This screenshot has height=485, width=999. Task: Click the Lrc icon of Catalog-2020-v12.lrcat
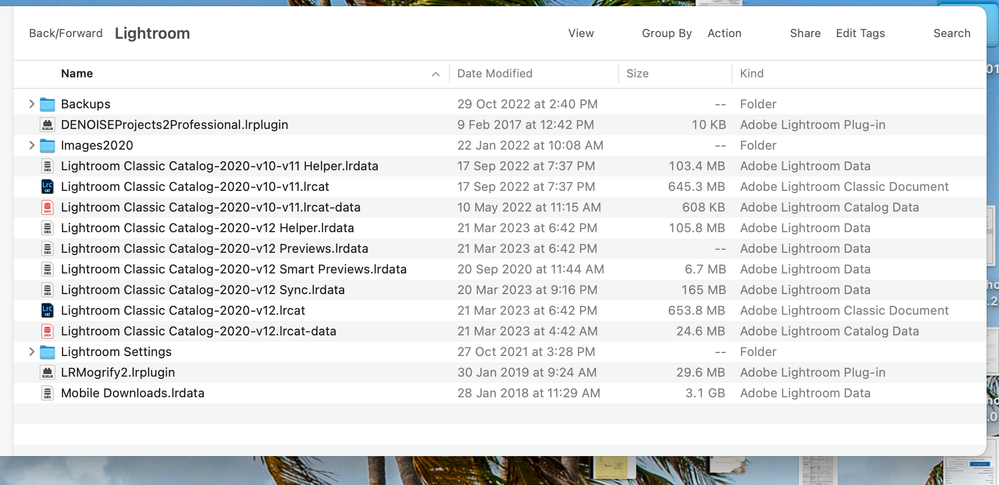(x=47, y=310)
